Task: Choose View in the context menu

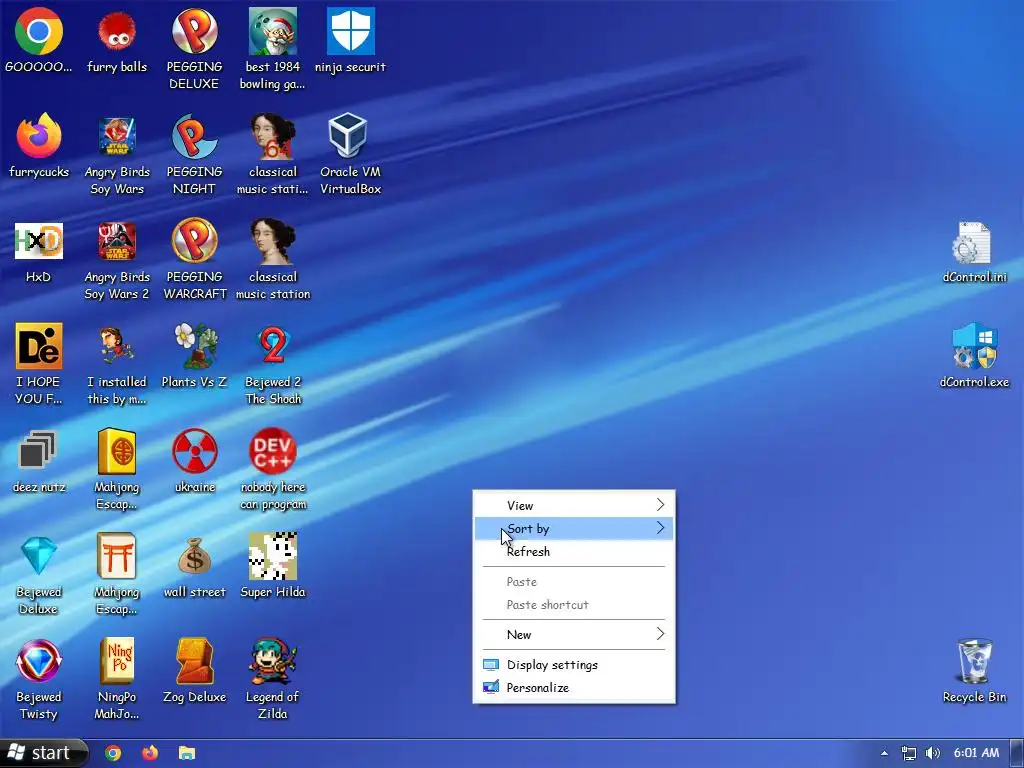Action: pos(574,505)
